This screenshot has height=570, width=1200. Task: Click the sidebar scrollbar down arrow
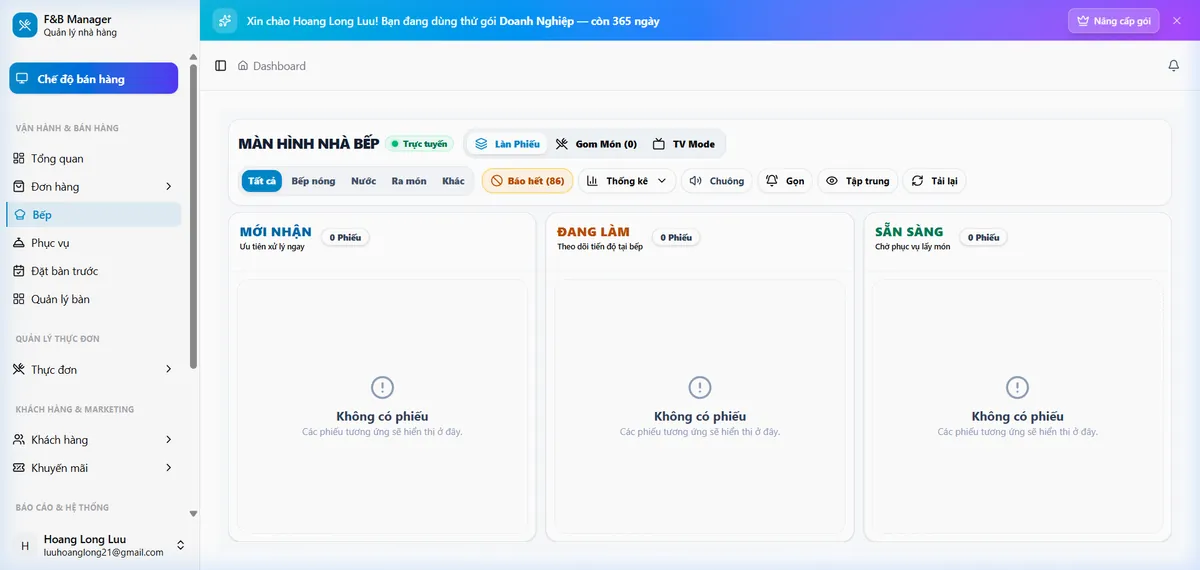pos(193,513)
